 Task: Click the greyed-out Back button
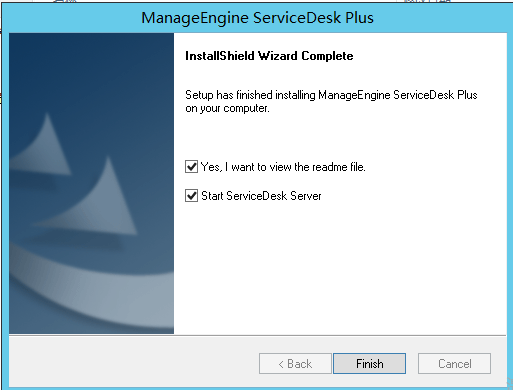[x=295, y=363]
